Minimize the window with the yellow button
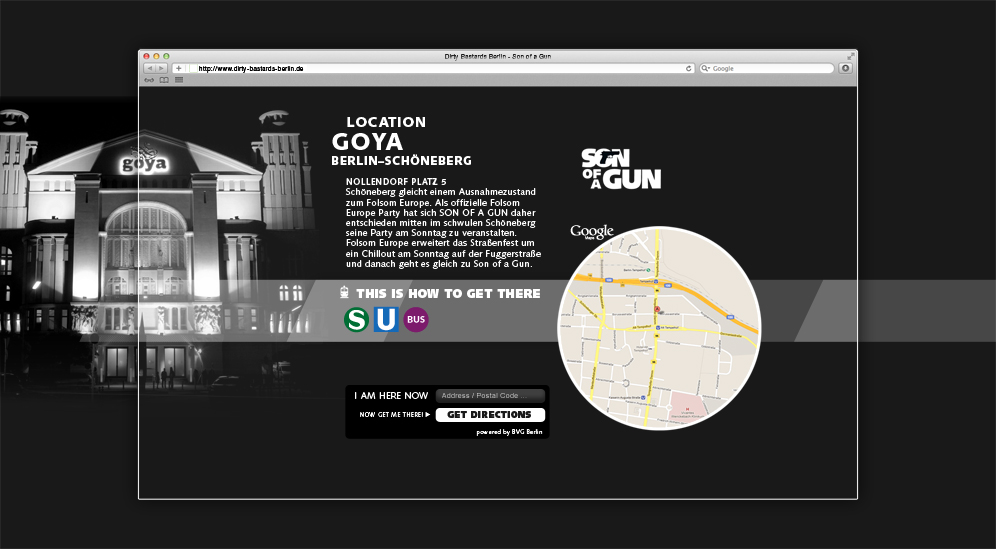 [156, 57]
